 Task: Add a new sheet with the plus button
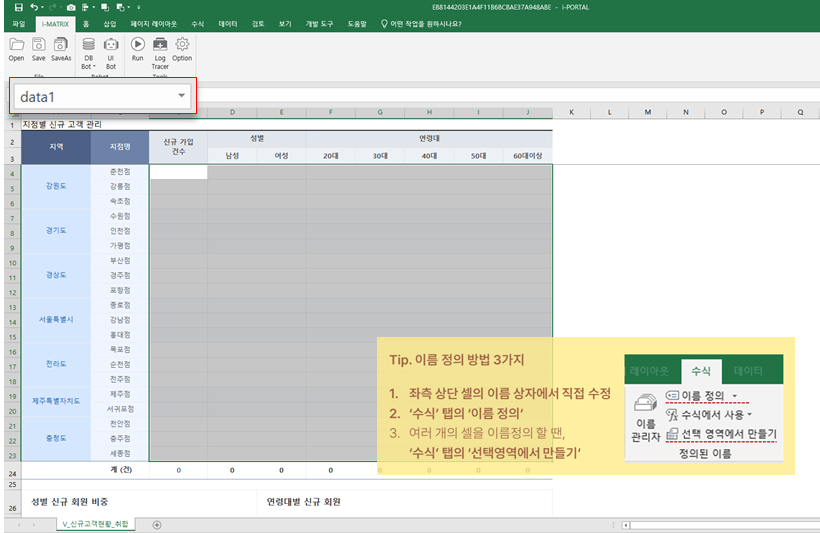click(x=156, y=524)
